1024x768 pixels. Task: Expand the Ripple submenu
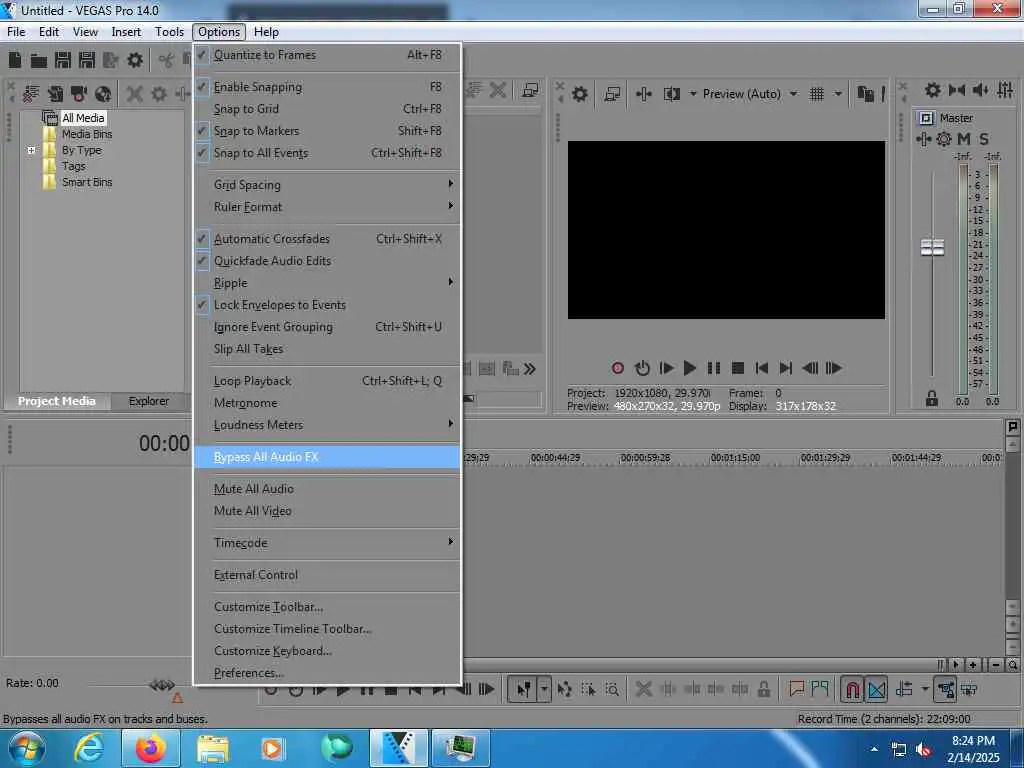pos(327,283)
